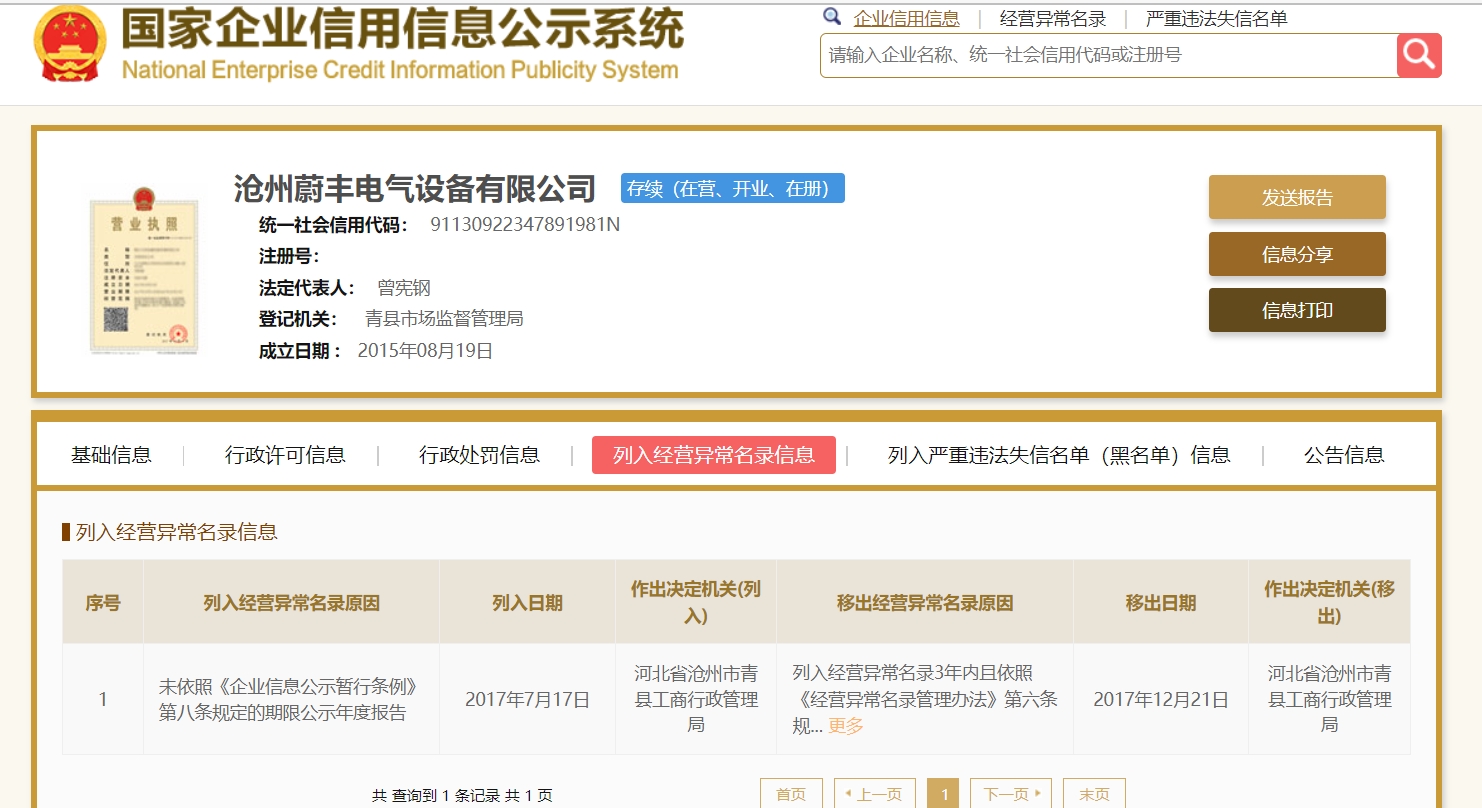Viewport: 1482px width, 808px height.
Task: Click the 作出决定机关(列入) column header
Action: coord(696,602)
